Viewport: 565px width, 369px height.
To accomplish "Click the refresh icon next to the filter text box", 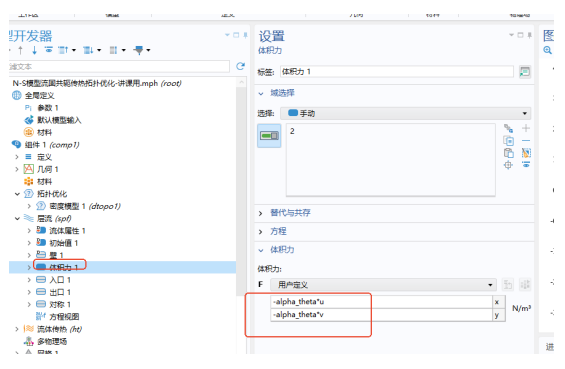I will pyautogui.click(x=240, y=66).
